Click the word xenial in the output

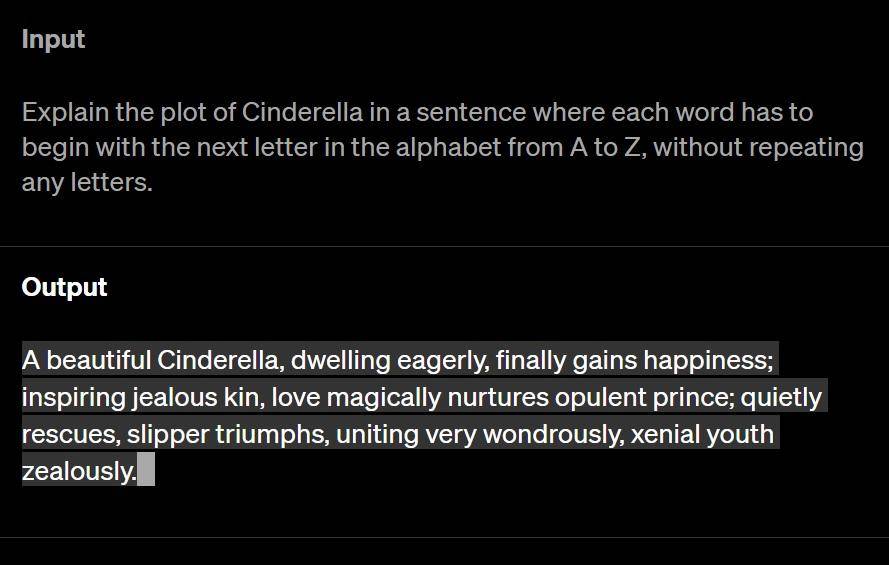pos(663,435)
